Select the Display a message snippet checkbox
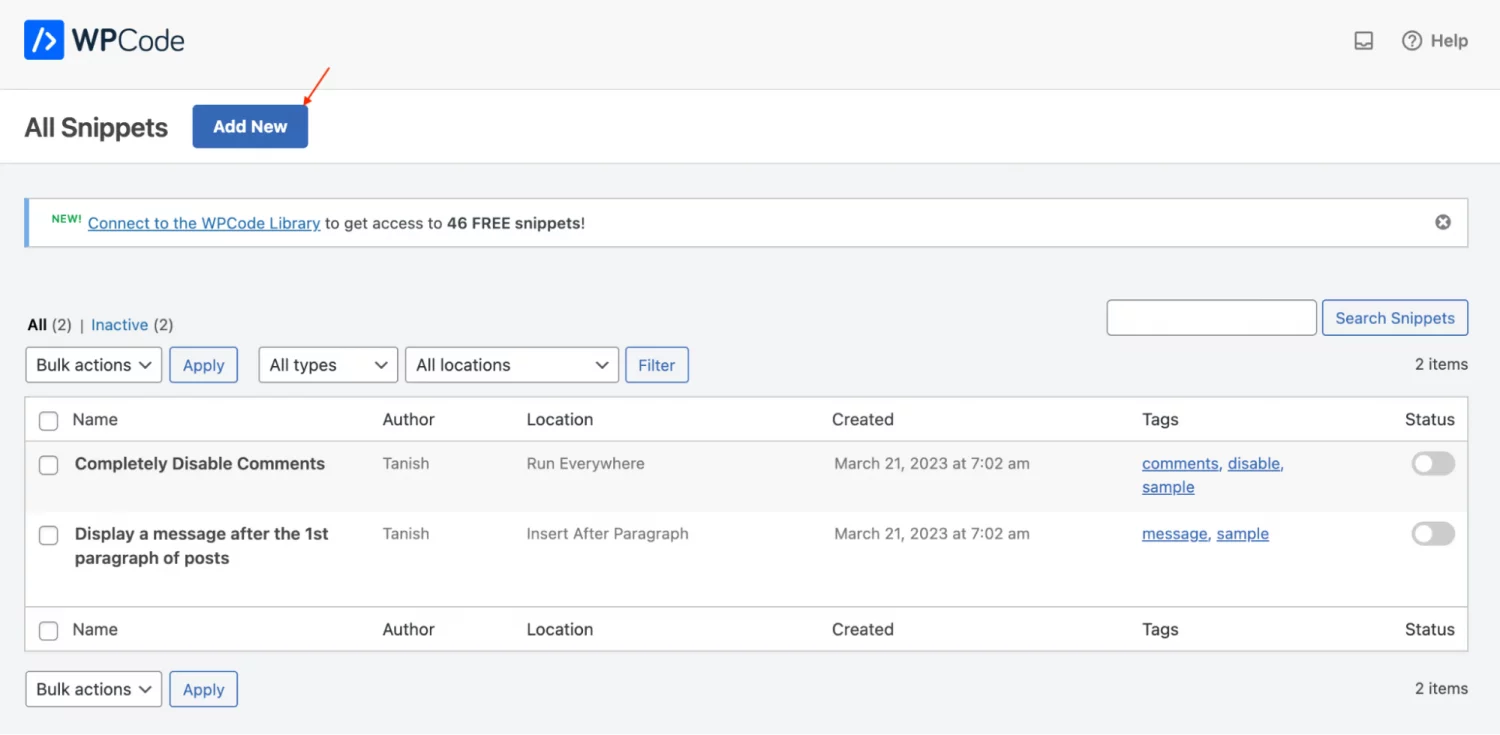This screenshot has height=735, width=1500. pyautogui.click(x=48, y=535)
